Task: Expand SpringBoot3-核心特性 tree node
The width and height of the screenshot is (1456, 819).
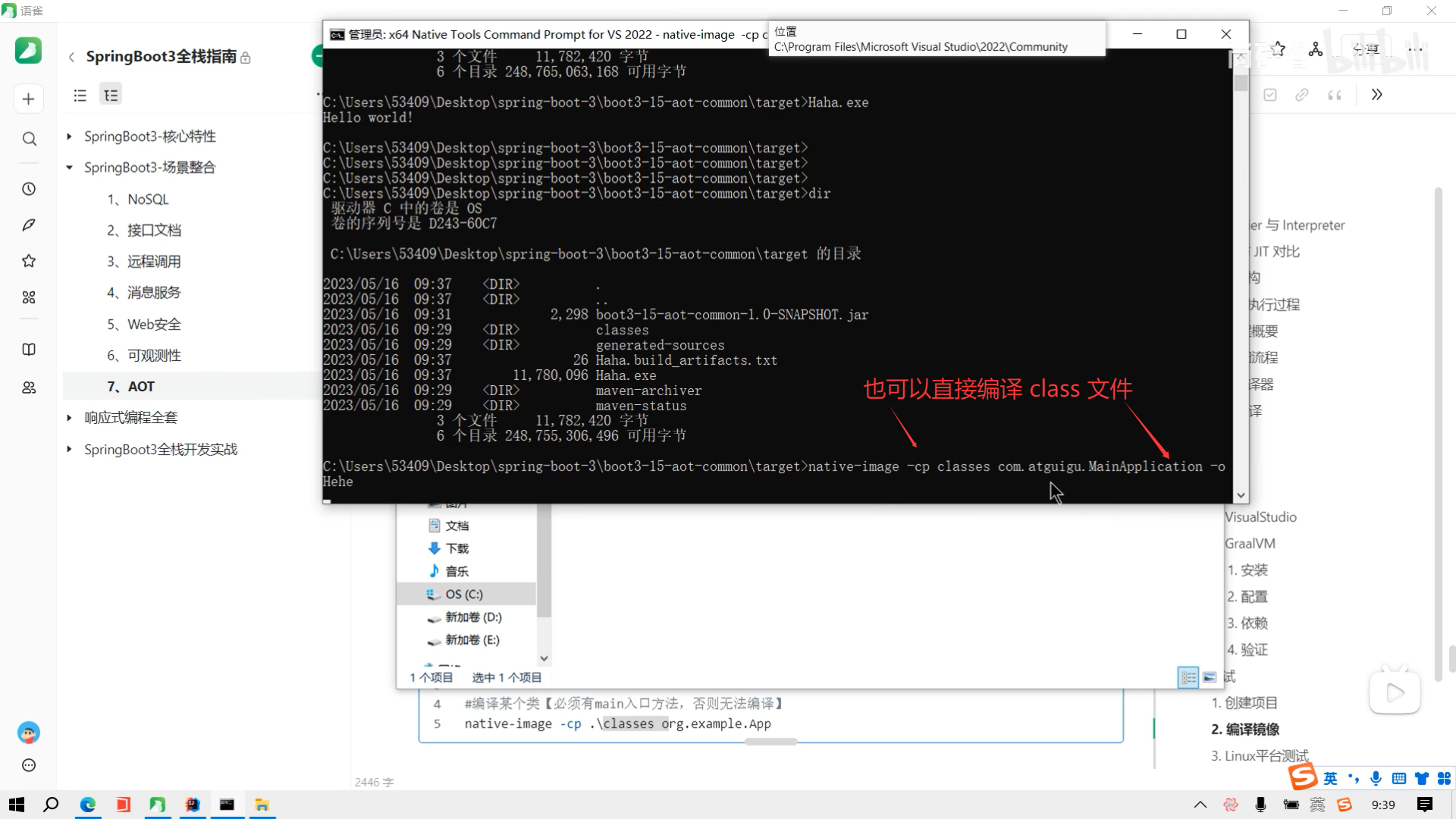Action: (x=69, y=136)
